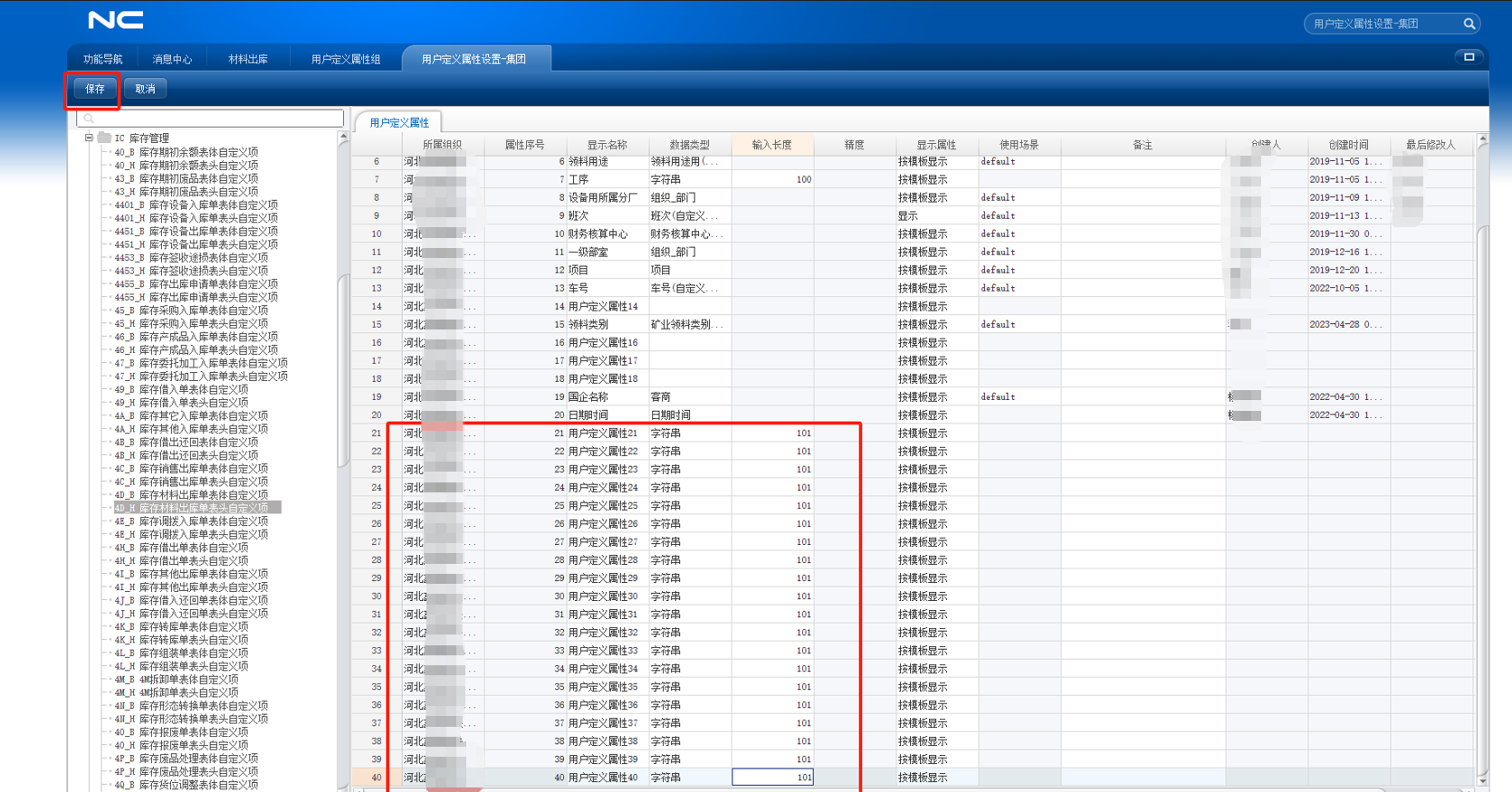Click input length 100 in 工序 row

coord(772,179)
